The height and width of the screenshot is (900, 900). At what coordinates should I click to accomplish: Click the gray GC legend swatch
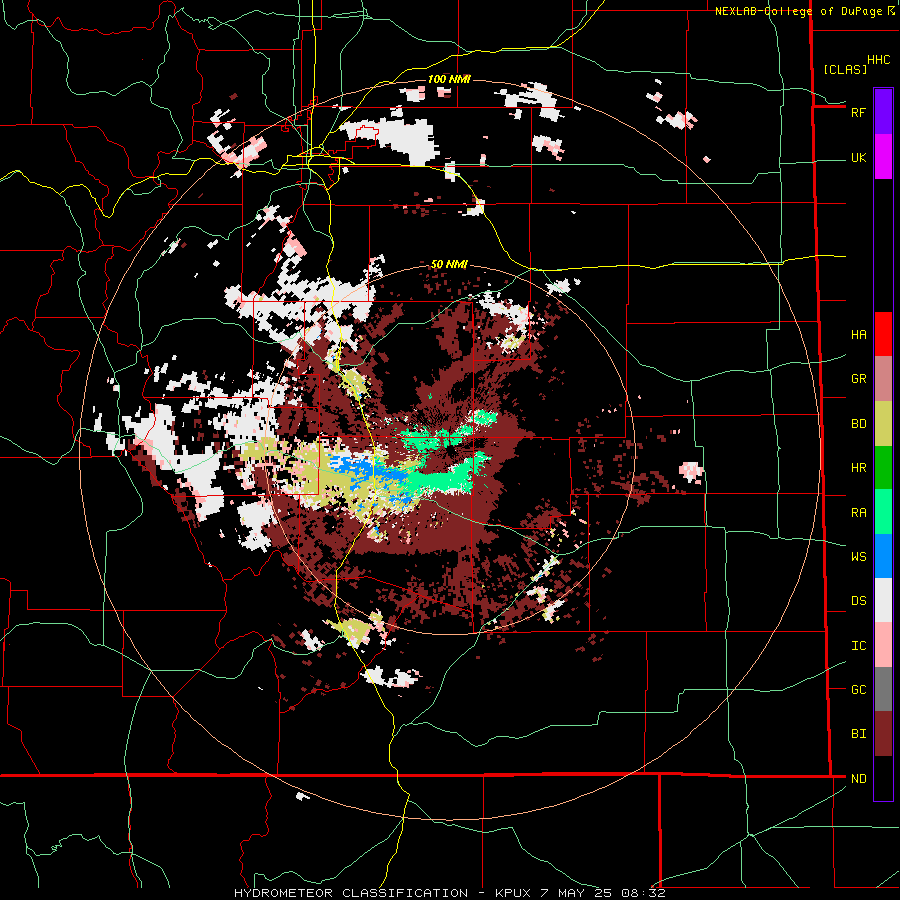pyautogui.click(x=883, y=689)
